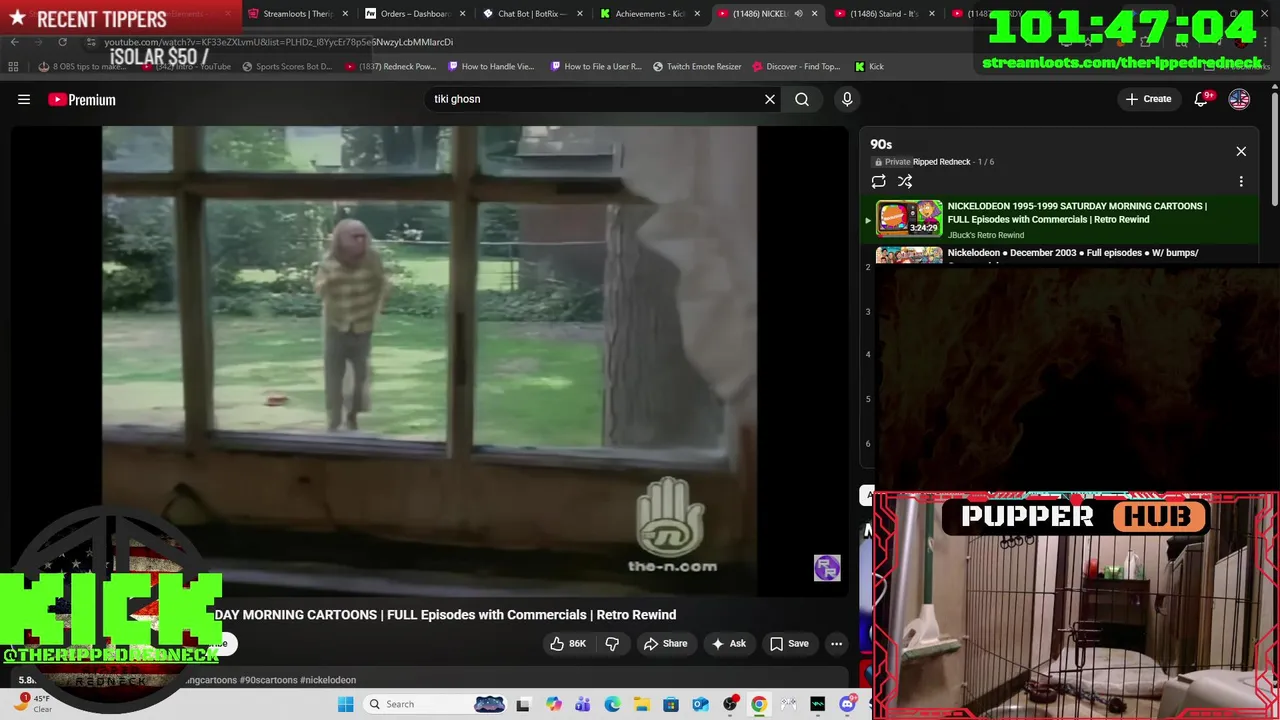Open the Kick bookmark

pyautogui.click(x=869, y=66)
